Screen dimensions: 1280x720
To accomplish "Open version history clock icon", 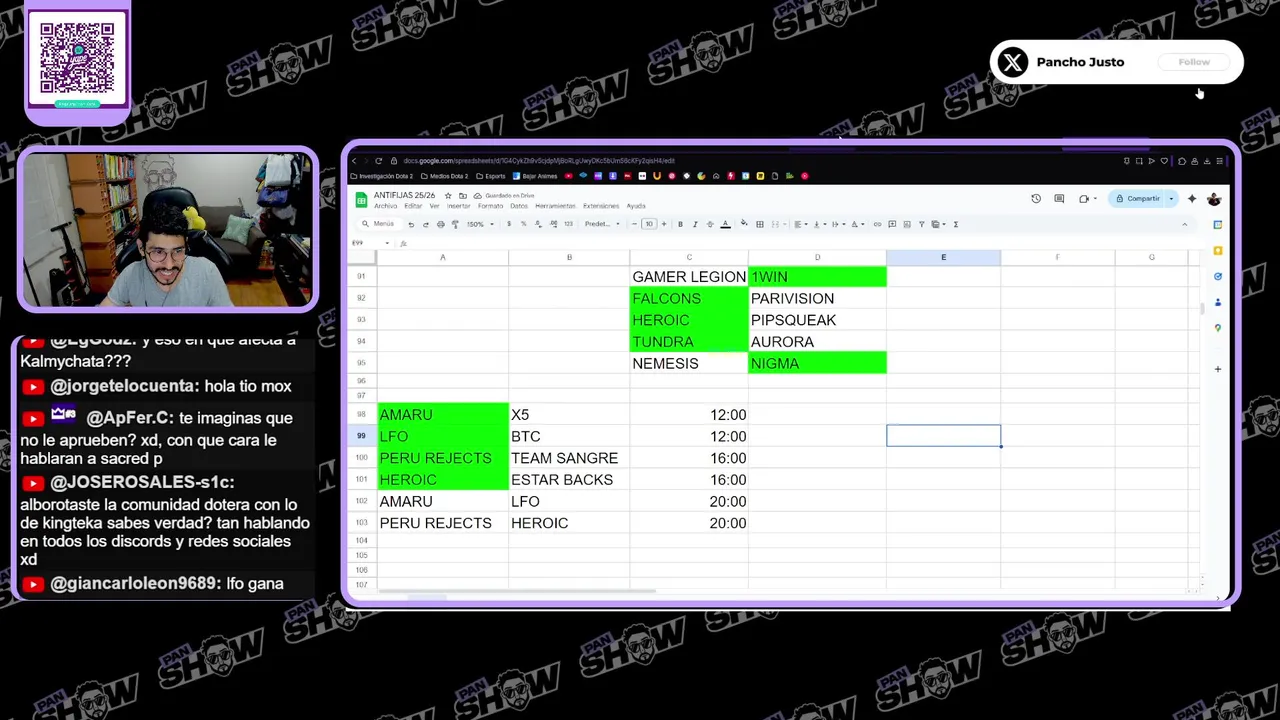I will coord(1036,199).
